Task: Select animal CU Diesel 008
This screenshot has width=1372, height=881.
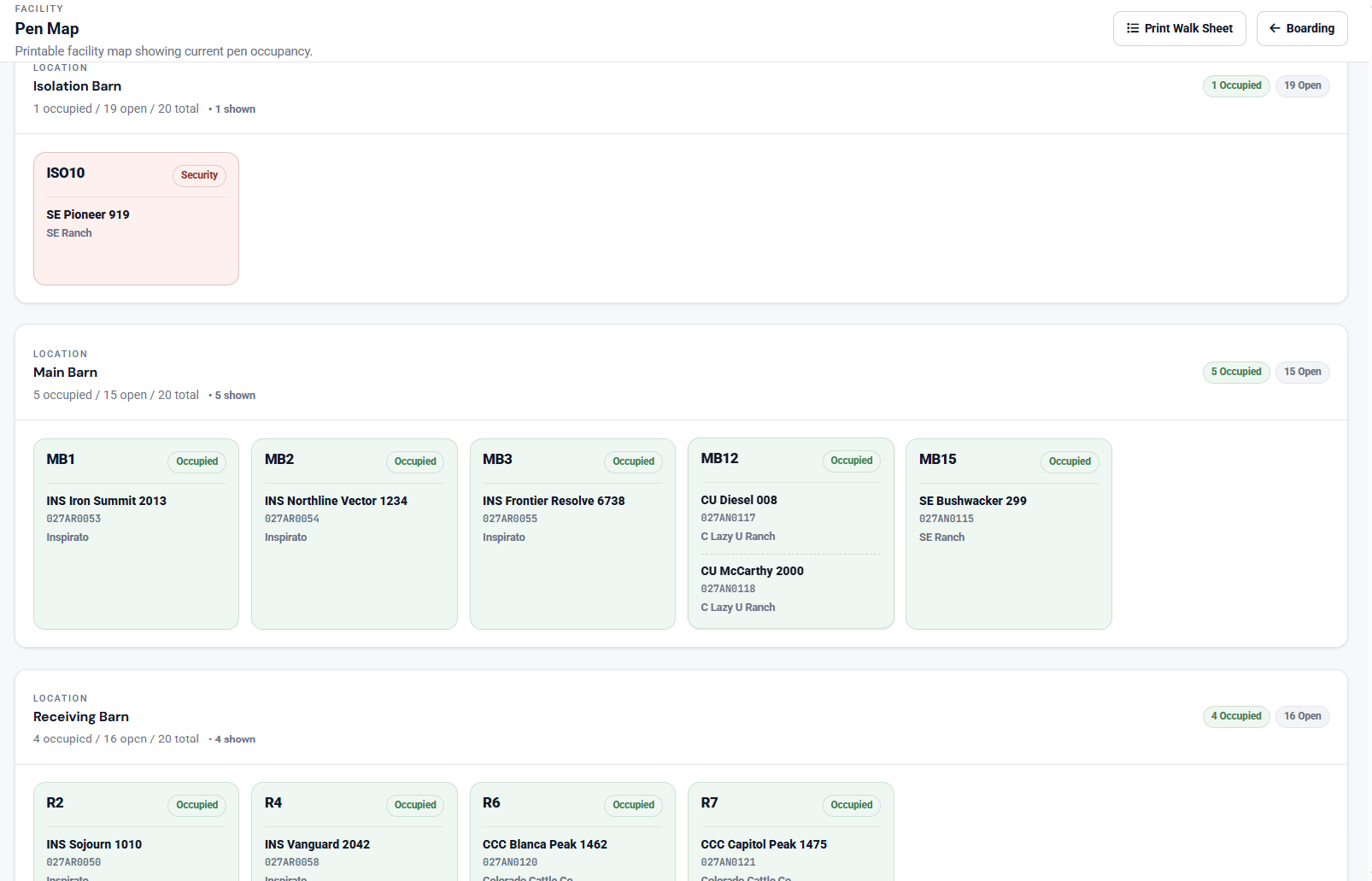Action: pyautogui.click(x=739, y=500)
